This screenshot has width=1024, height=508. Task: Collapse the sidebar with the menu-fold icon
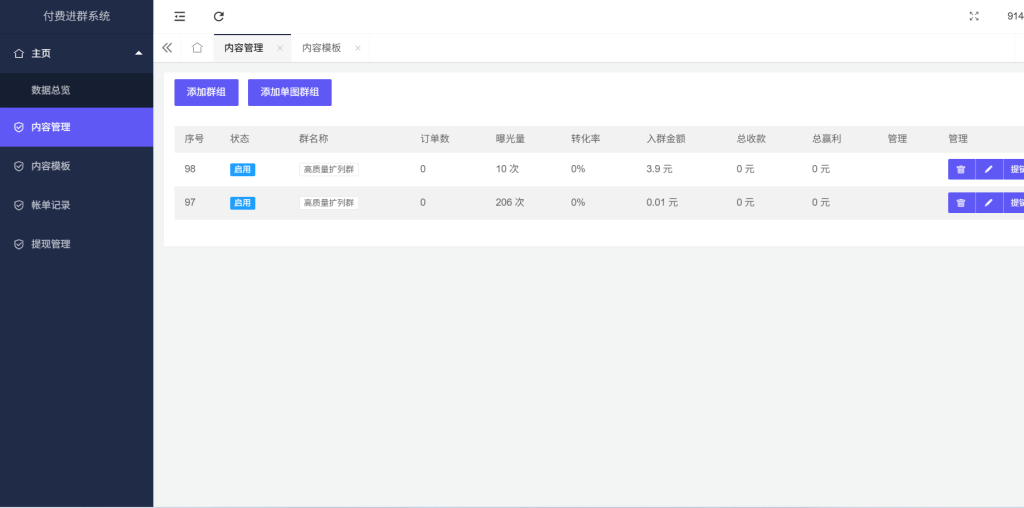point(180,16)
